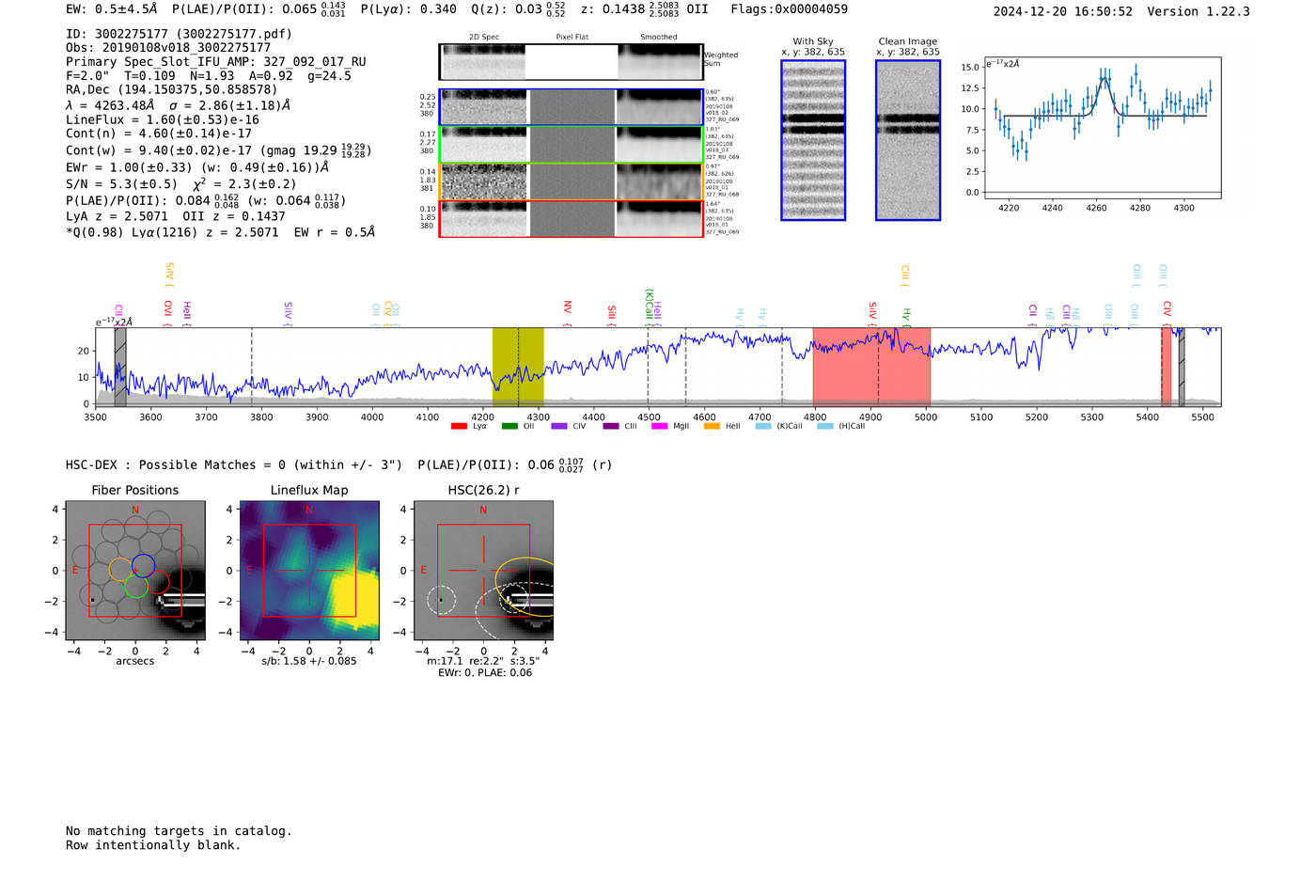Click the EWr: 0. PLAE: 0.06 caption
Image resolution: width=1316 pixels, height=896 pixels.
[x=485, y=673]
